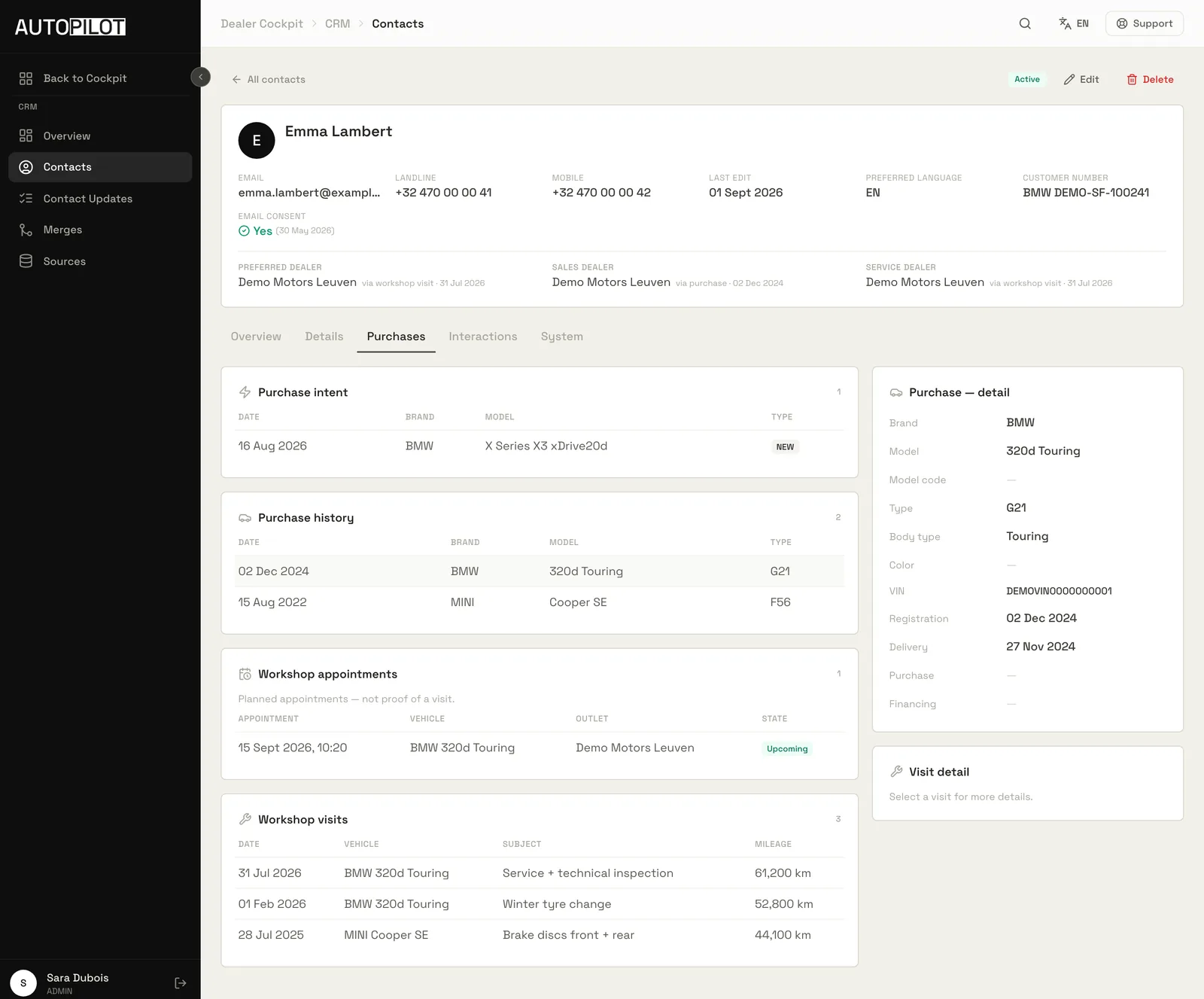Click the Workshop visits wrench icon
Image resolution: width=1204 pixels, height=999 pixels.
[x=245, y=819]
